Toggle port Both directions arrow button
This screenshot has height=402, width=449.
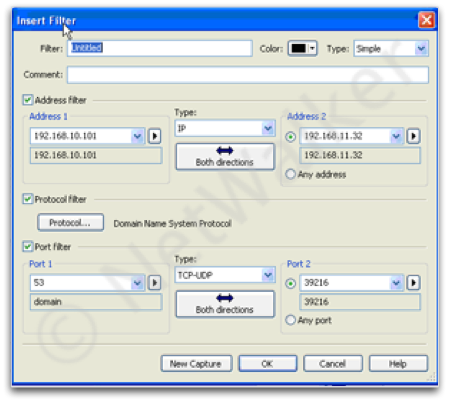(x=225, y=304)
